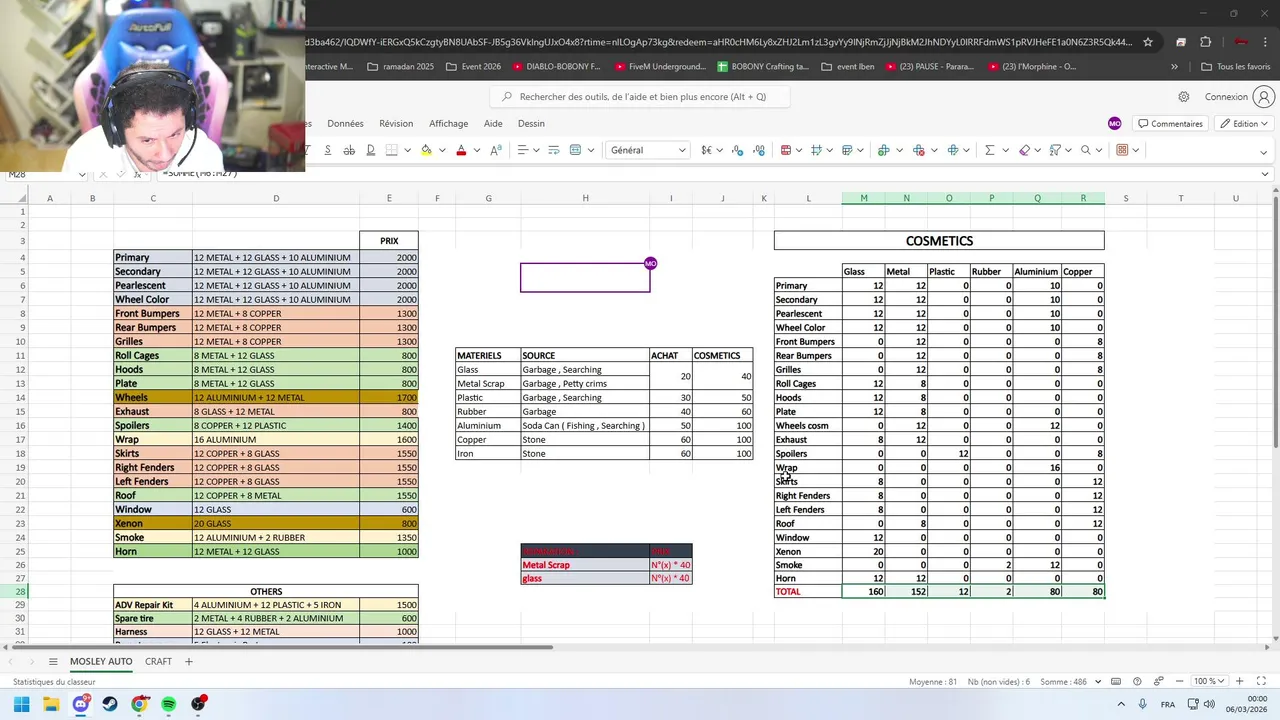Apply the red font color
1280x720 pixels.
[x=461, y=150]
